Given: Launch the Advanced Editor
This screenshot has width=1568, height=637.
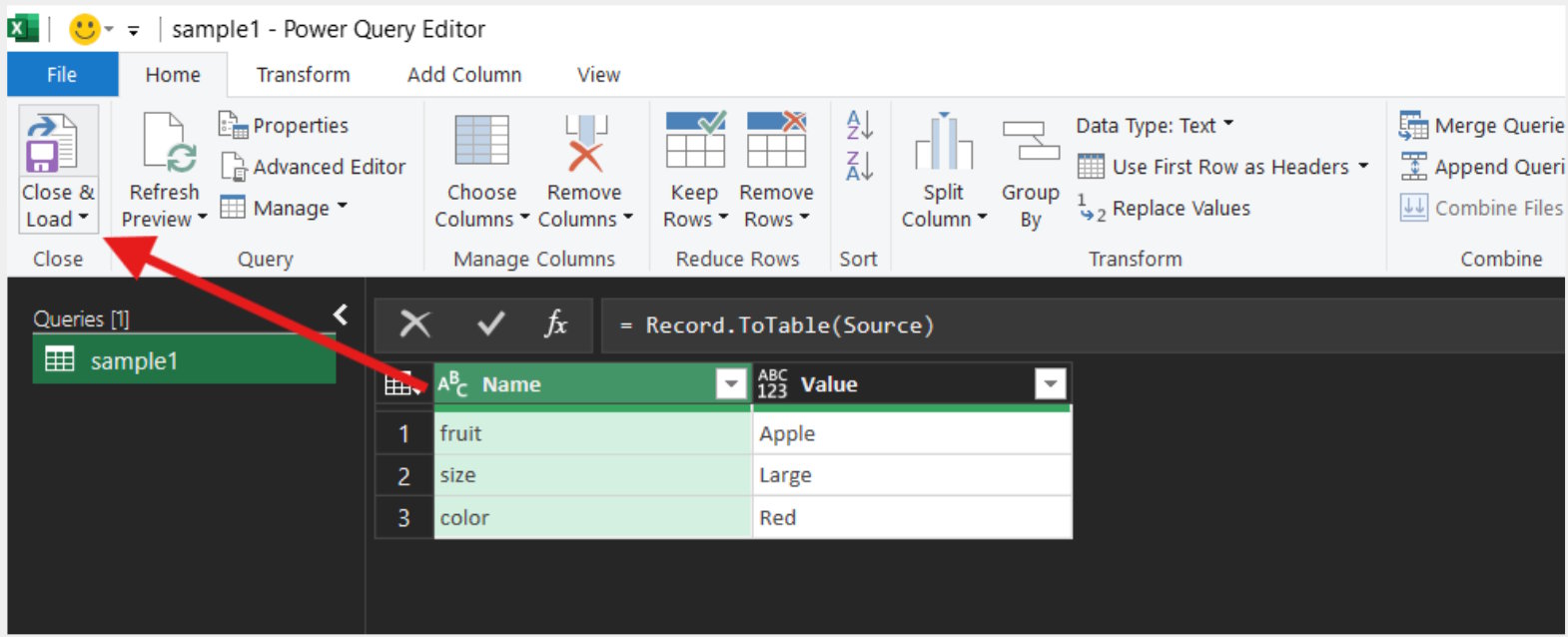Looking at the screenshot, I should [x=313, y=167].
